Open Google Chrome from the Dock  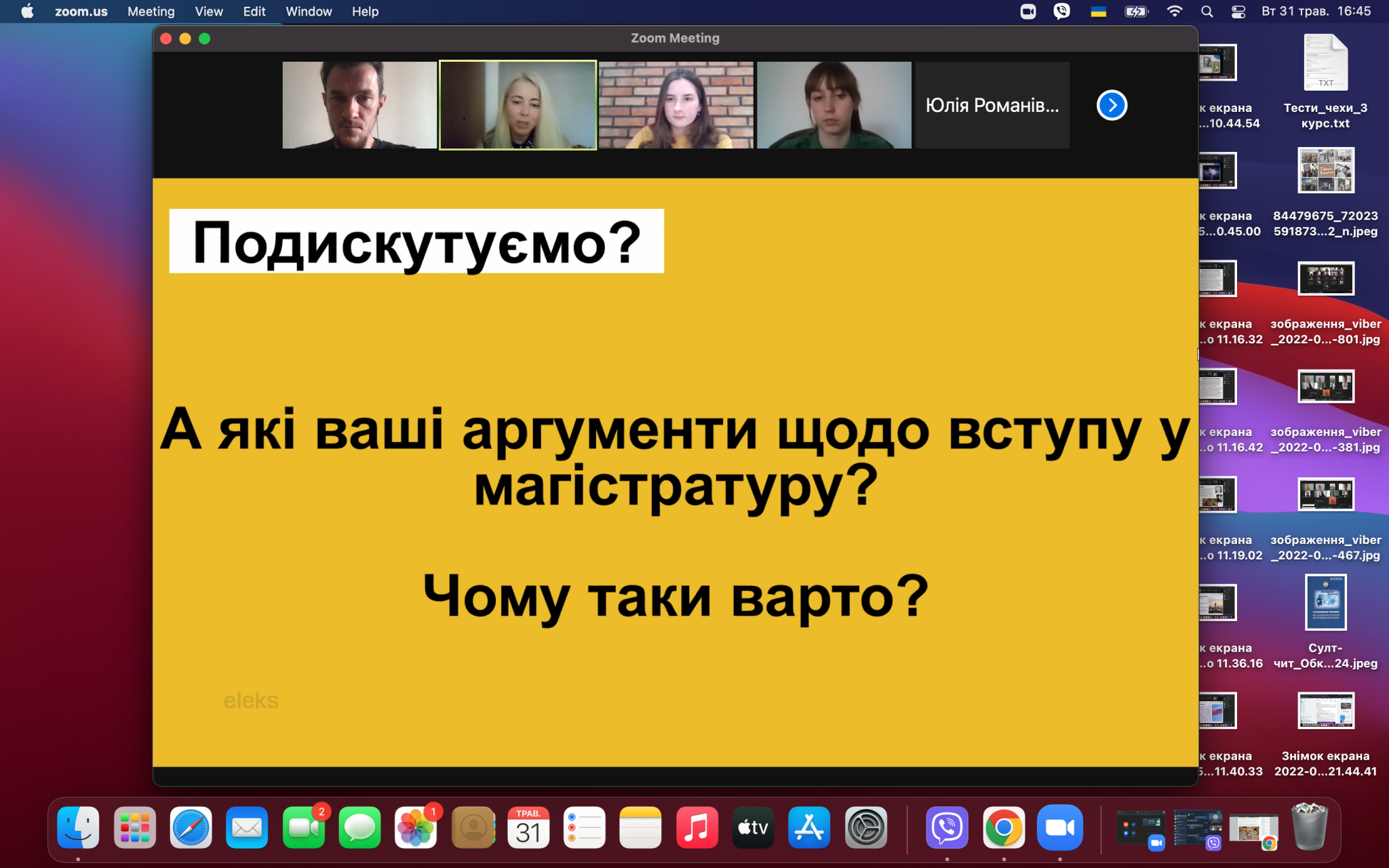[x=1004, y=827]
